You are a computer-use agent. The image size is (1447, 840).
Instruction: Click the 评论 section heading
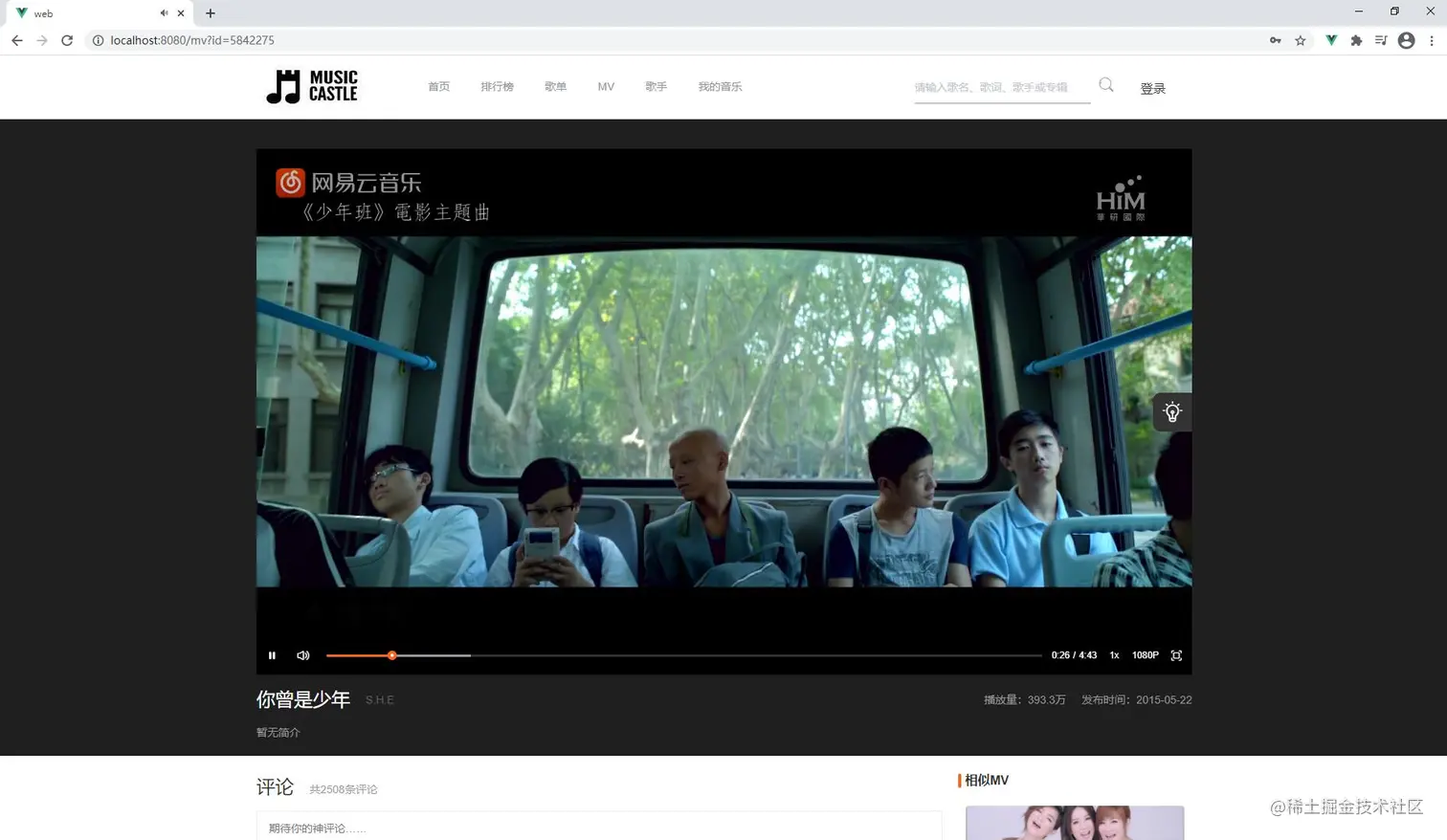pos(275,786)
